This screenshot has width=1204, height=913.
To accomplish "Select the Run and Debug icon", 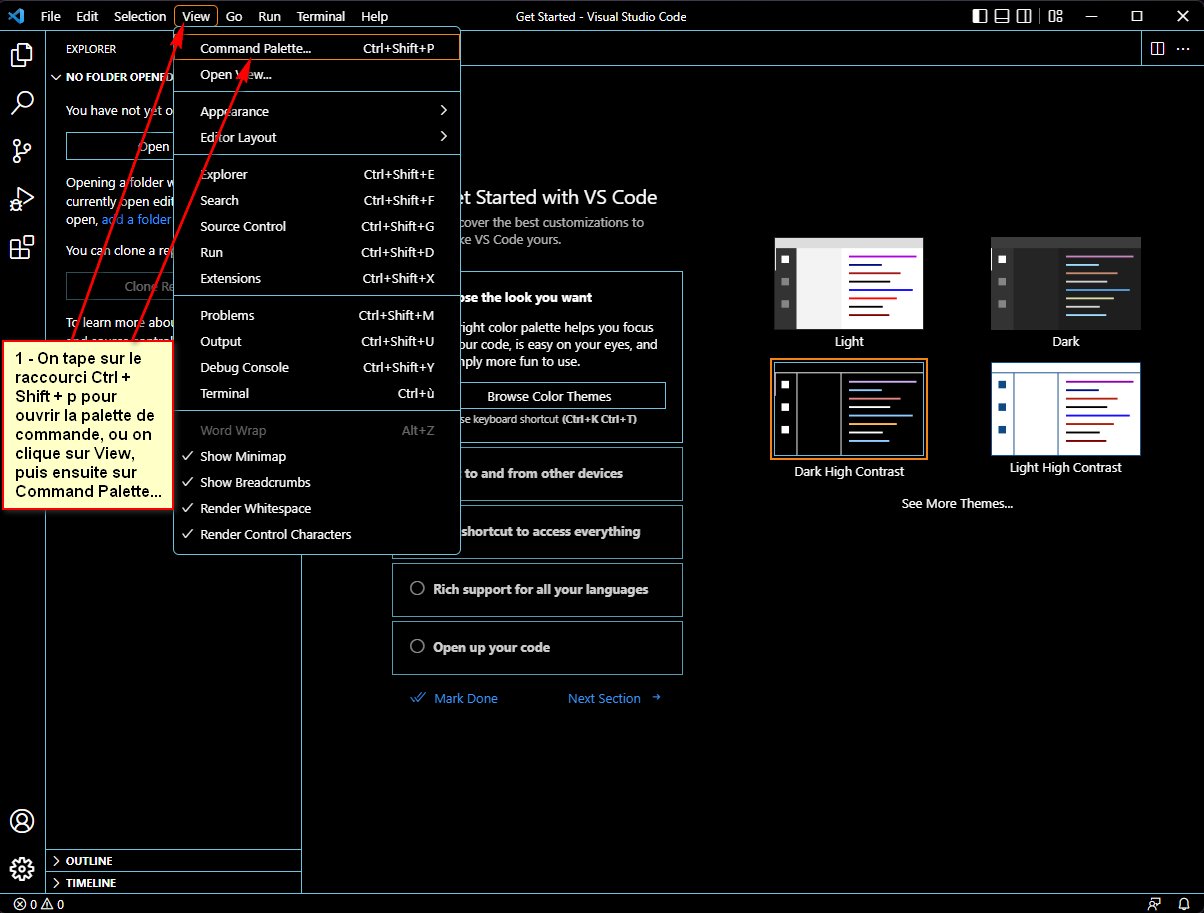I will pos(22,199).
